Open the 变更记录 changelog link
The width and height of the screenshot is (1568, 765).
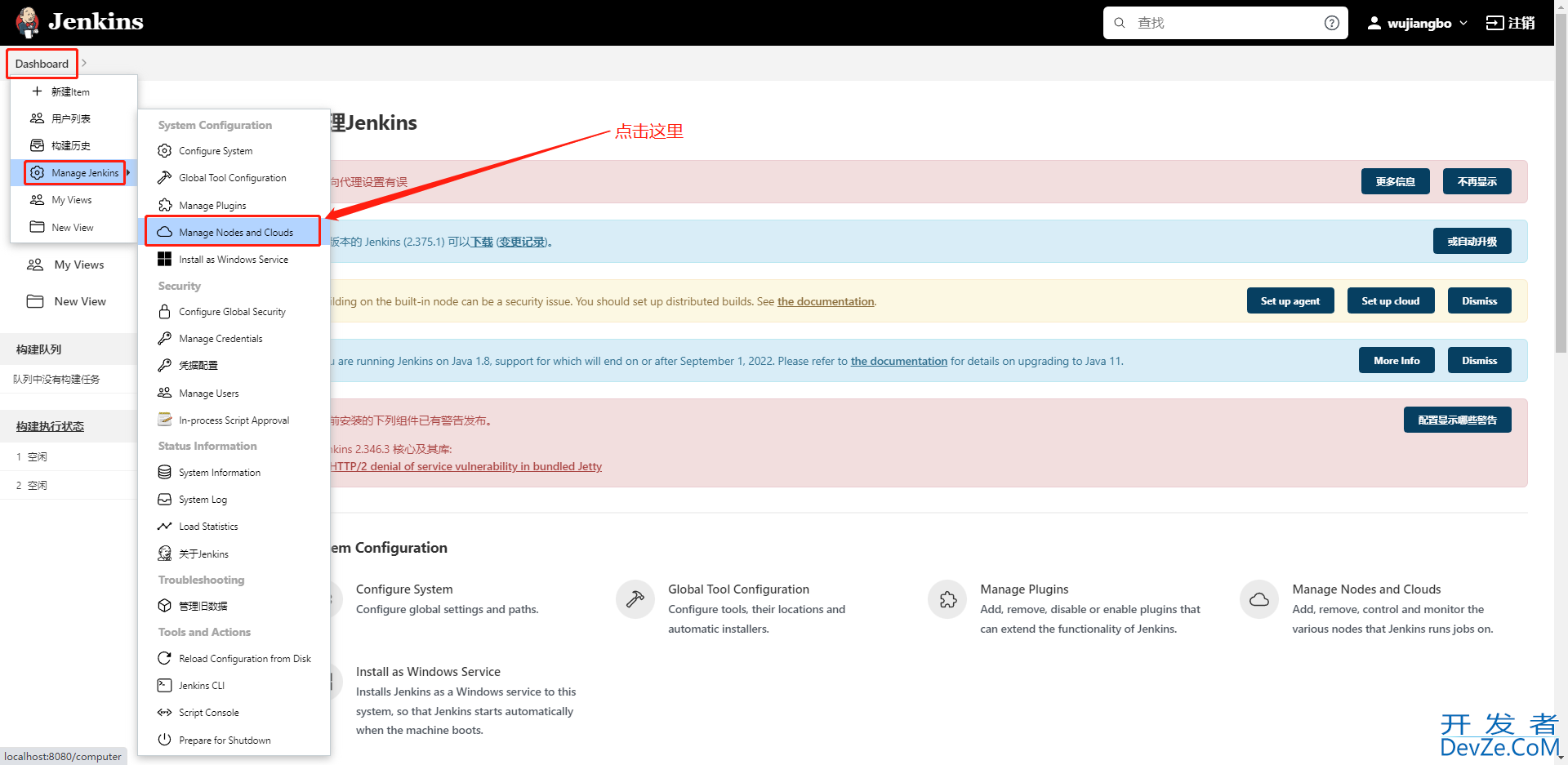click(x=522, y=242)
